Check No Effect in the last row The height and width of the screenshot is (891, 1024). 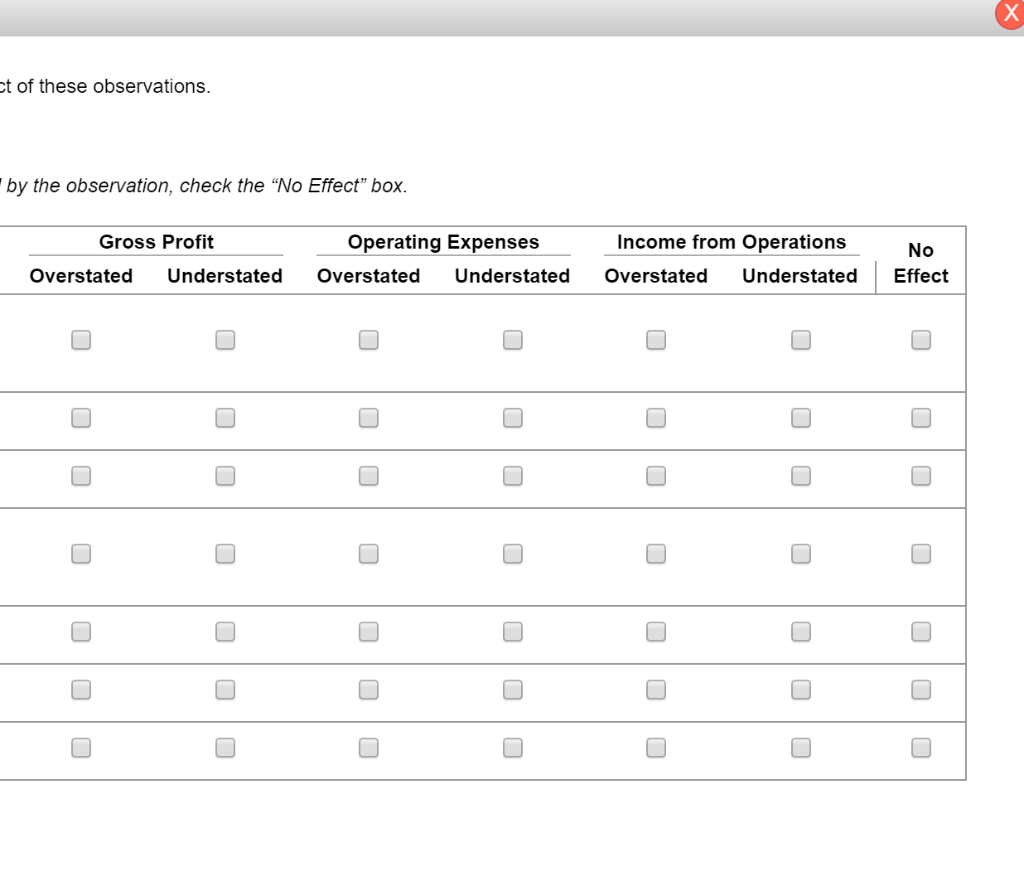pyautogui.click(x=921, y=747)
